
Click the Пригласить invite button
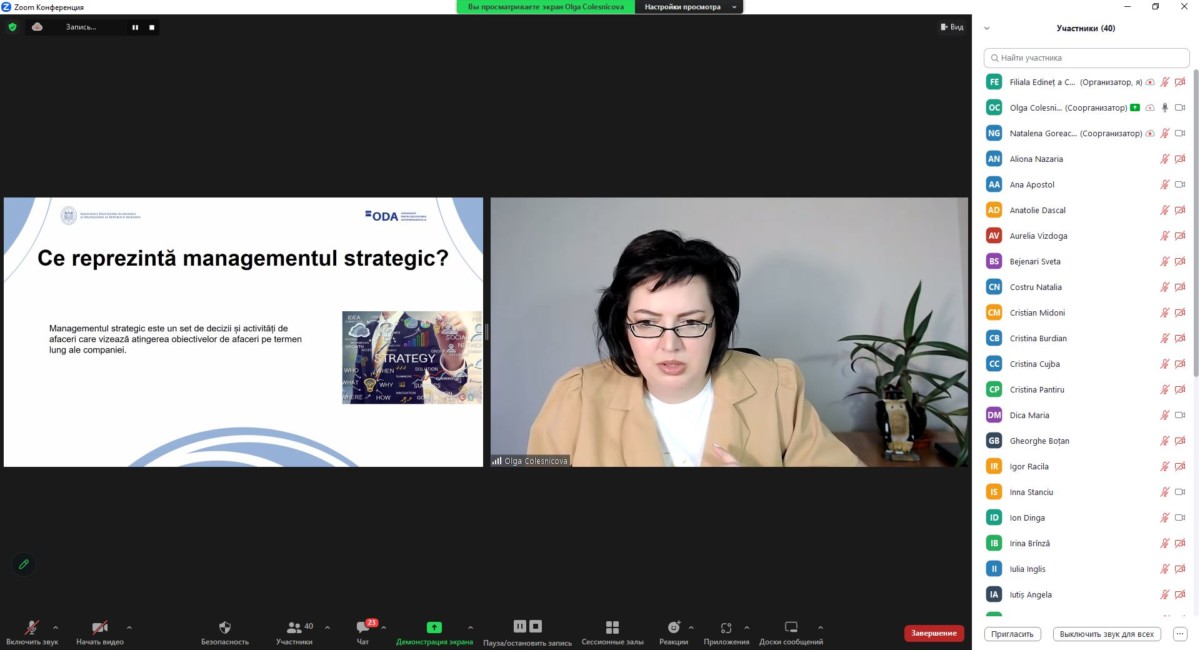tap(1013, 634)
